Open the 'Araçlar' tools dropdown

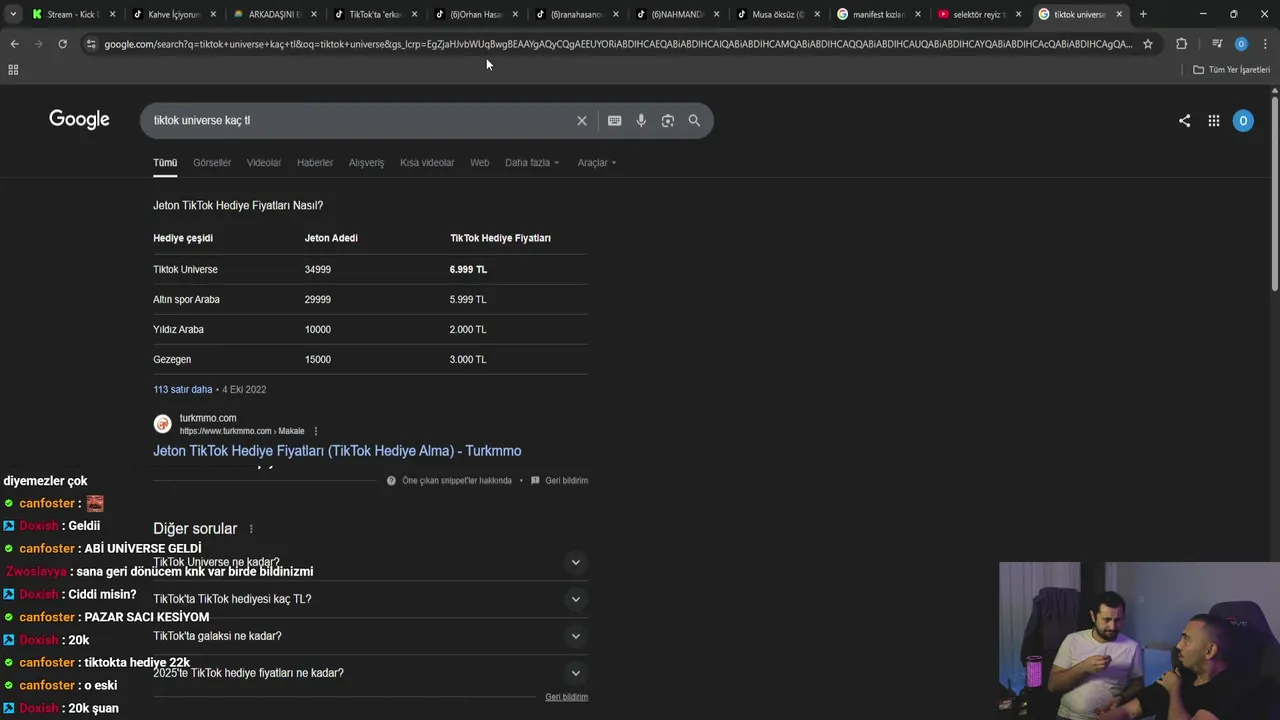[597, 162]
